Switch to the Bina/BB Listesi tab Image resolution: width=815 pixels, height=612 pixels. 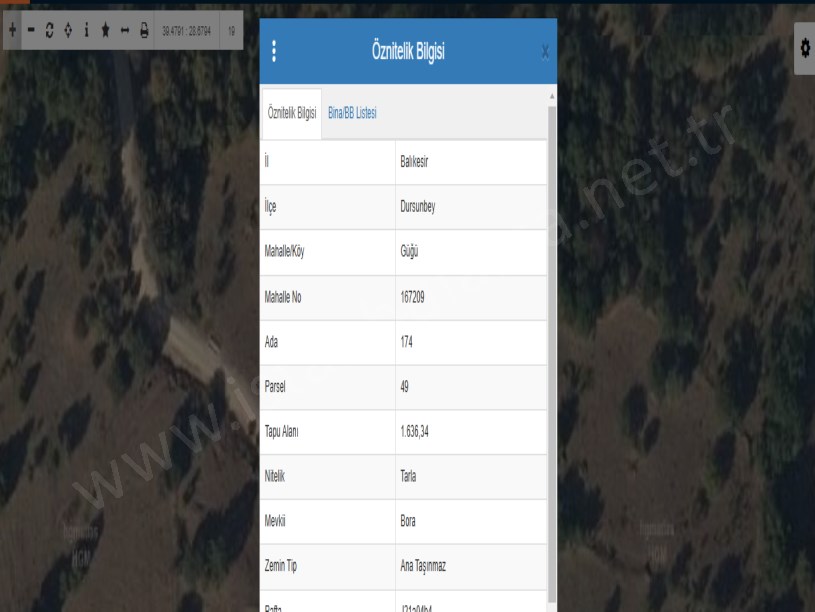coord(352,114)
